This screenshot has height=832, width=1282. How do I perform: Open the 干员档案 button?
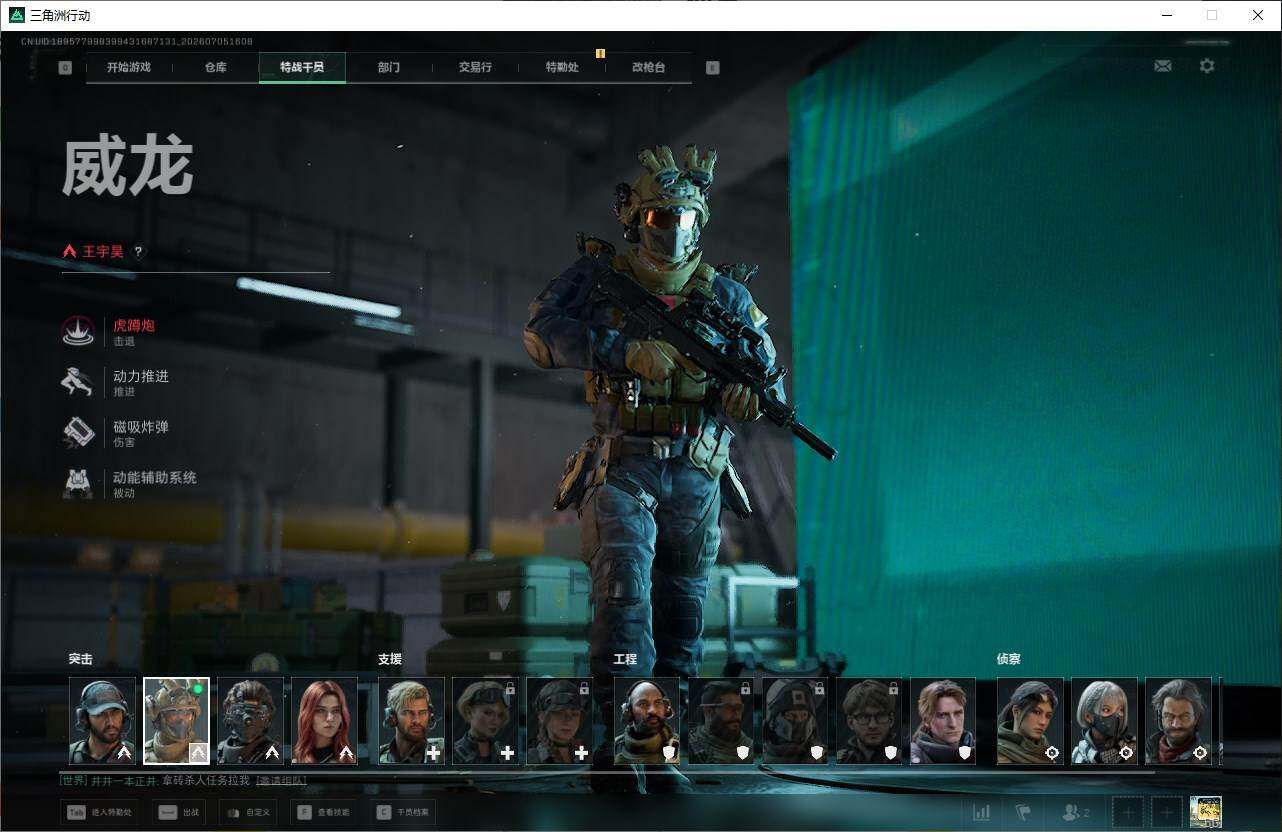coord(403,813)
